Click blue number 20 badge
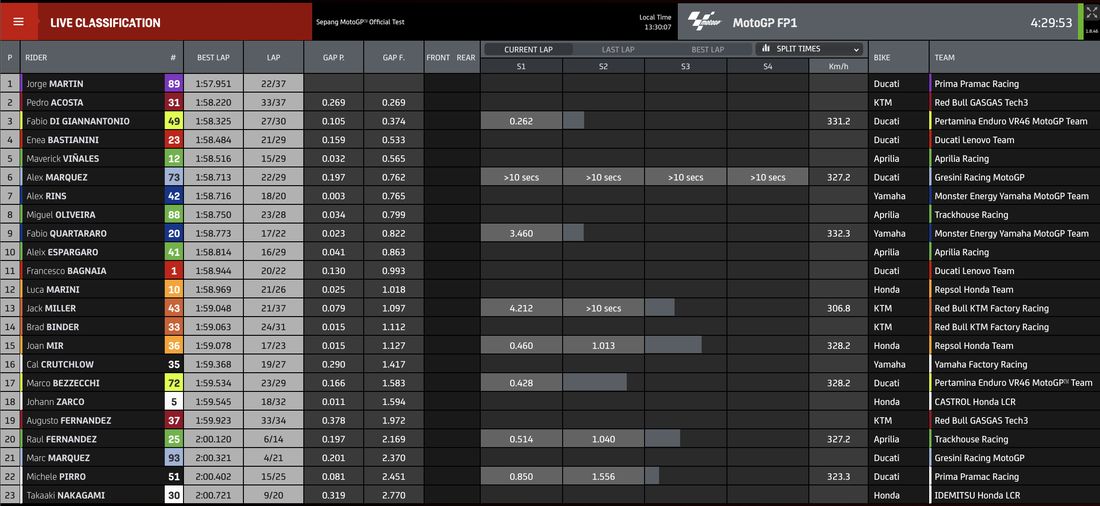This screenshot has height=506, width=1100. 173,233
